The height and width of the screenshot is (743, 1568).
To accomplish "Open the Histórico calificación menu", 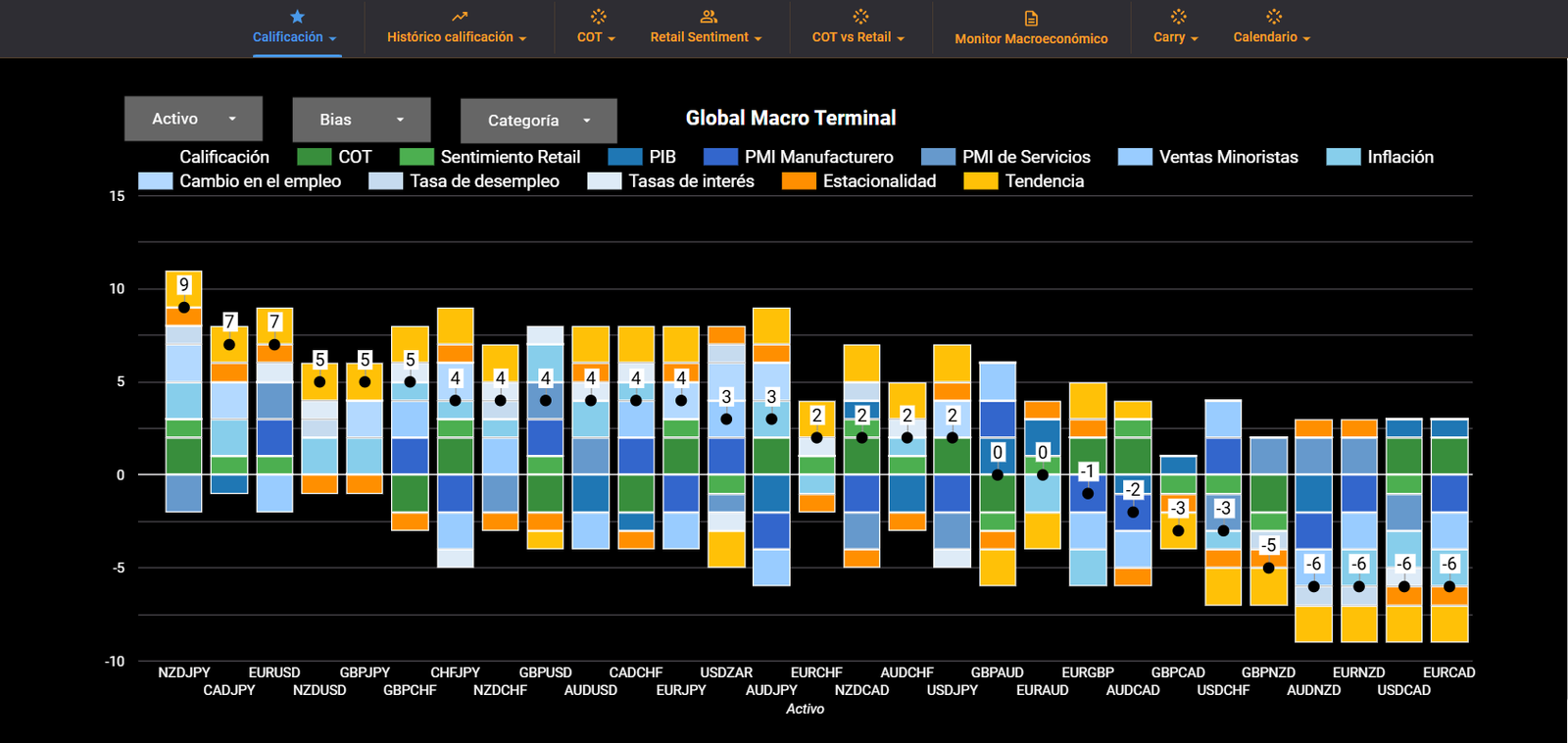I will (457, 37).
